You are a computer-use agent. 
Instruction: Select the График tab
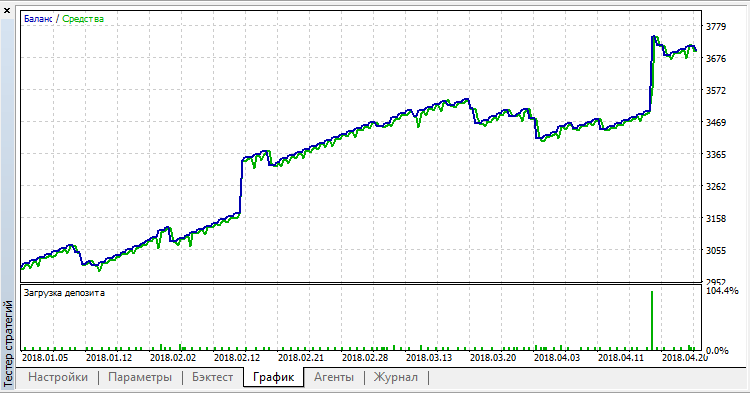(273, 377)
